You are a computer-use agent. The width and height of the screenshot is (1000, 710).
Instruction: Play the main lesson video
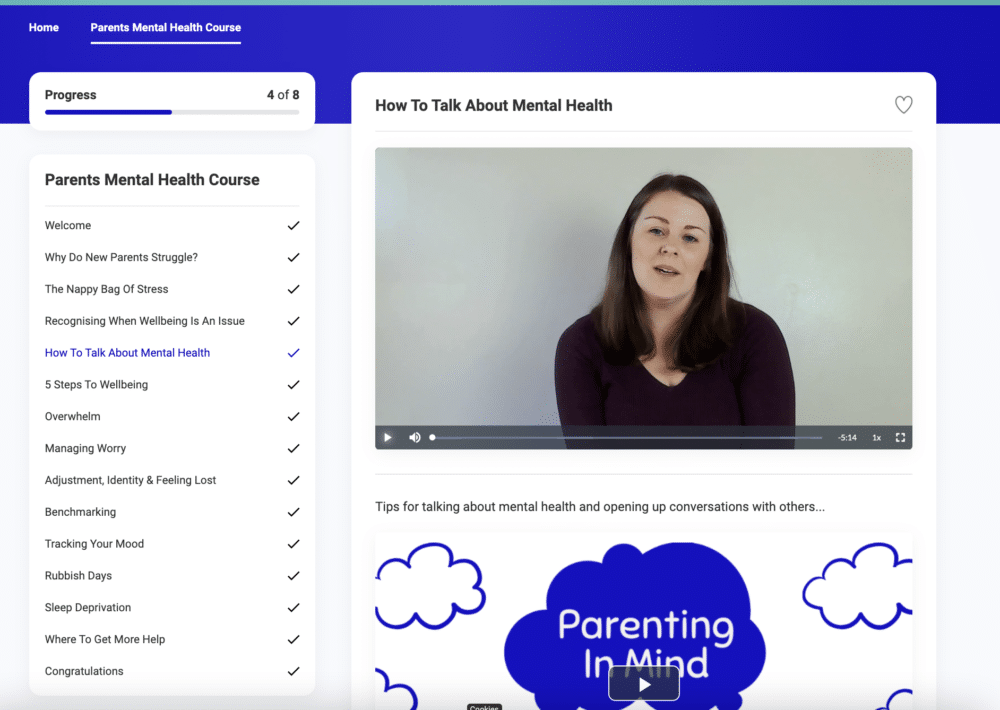[388, 438]
